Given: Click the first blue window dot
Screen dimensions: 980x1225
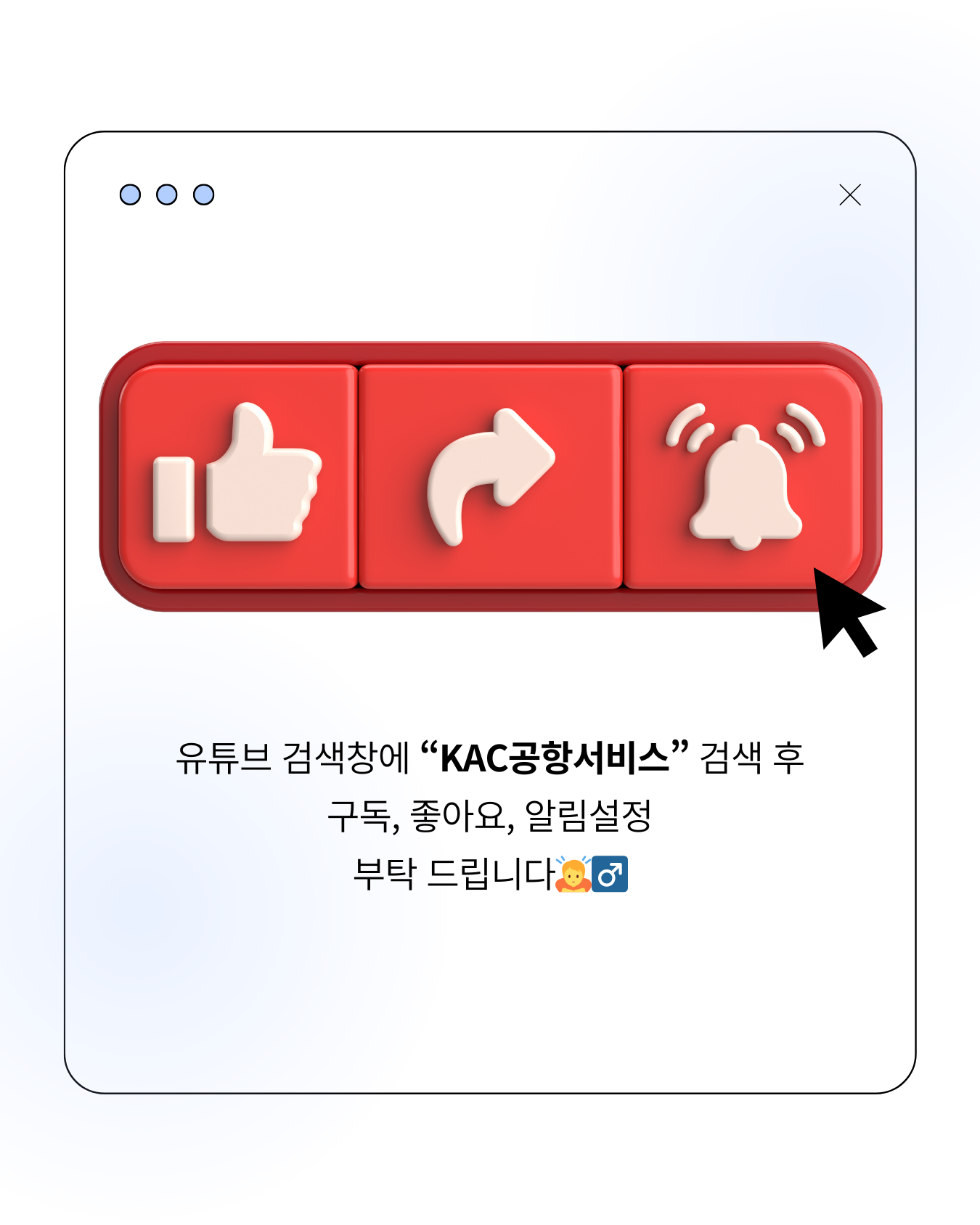Looking at the screenshot, I should point(130,194).
